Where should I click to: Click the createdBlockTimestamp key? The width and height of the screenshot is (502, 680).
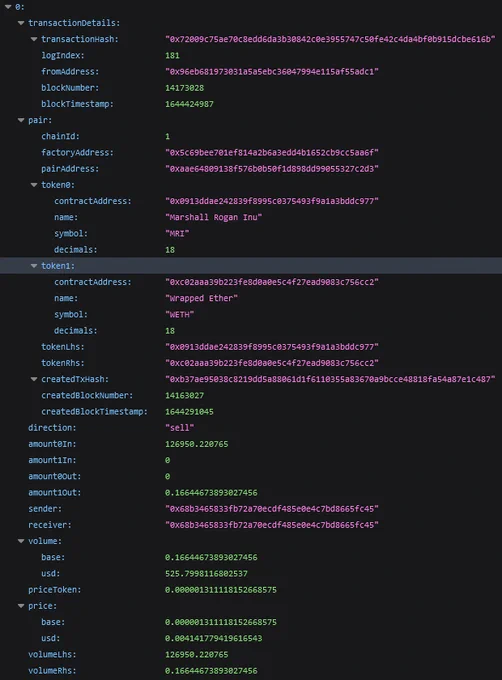[x=94, y=412]
